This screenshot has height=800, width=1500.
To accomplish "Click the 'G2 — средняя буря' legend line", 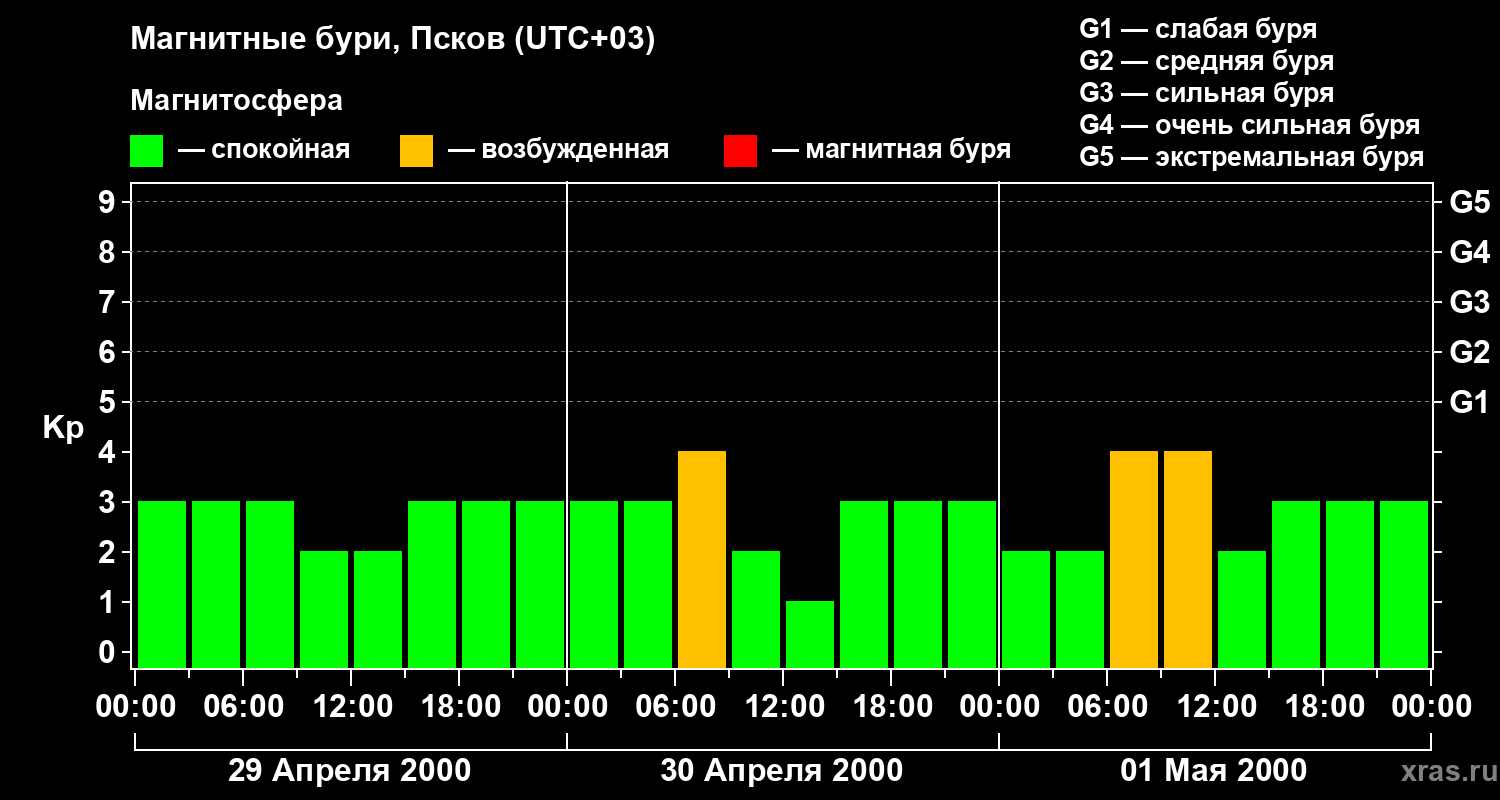I will [1206, 61].
